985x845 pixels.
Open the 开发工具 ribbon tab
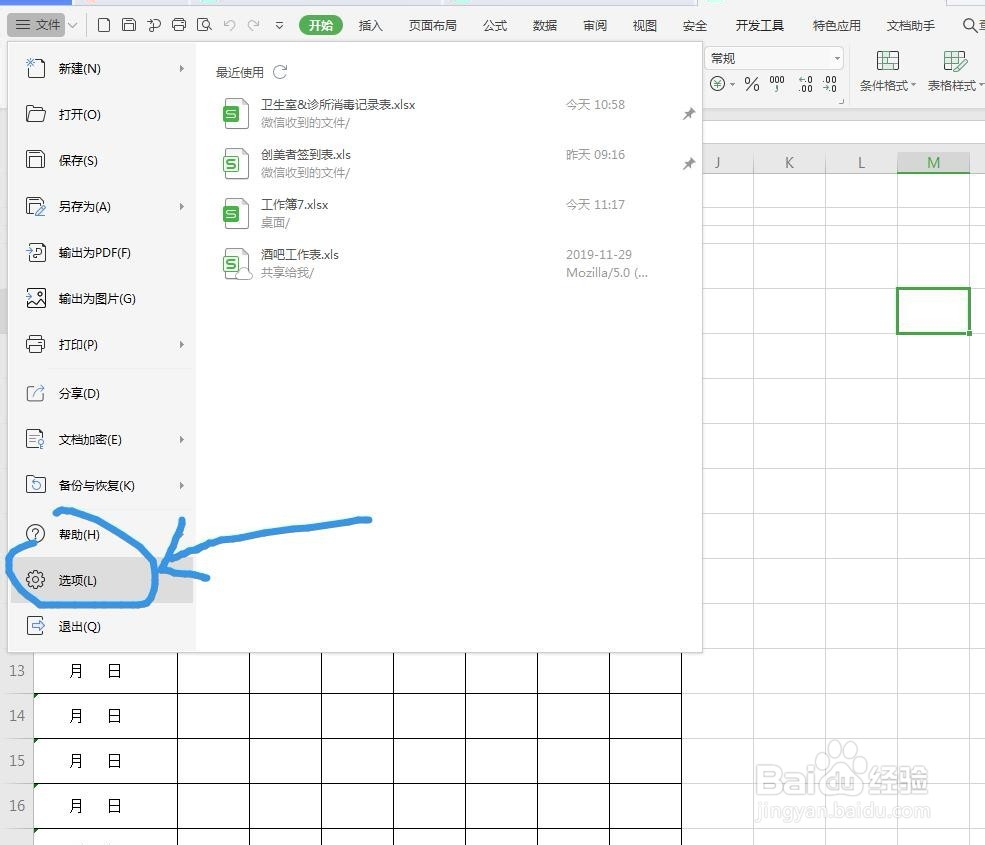pyautogui.click(x=759, y=25)
